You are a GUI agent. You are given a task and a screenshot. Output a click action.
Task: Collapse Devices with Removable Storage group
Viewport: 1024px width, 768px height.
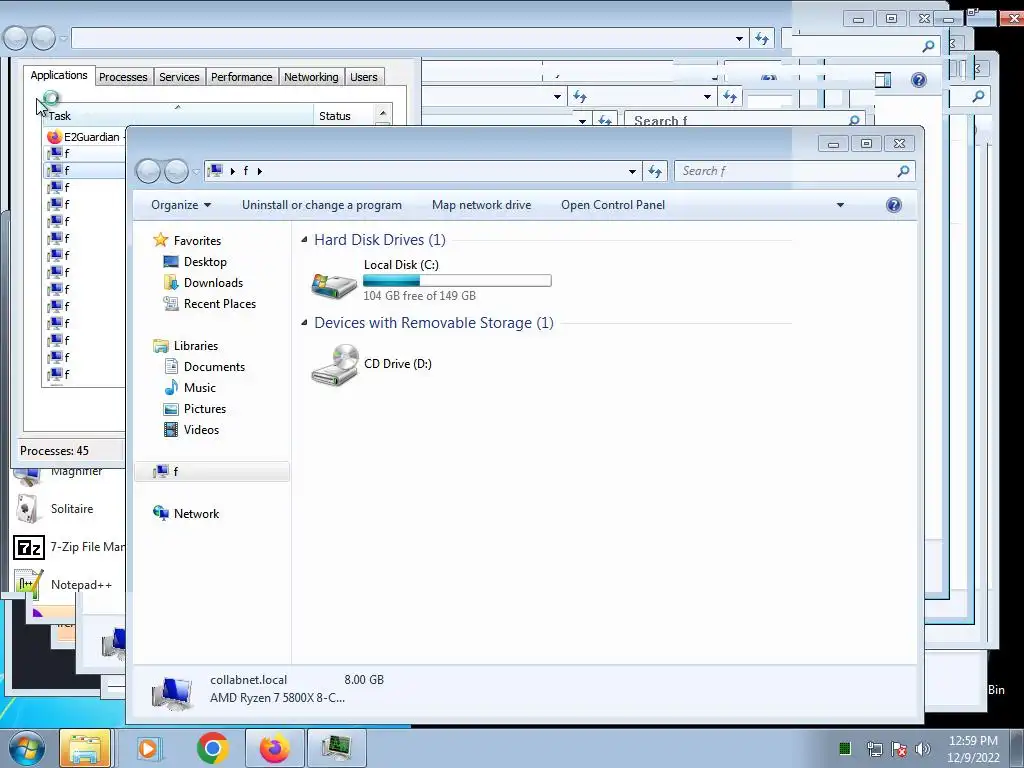click(x=304, y=323)
